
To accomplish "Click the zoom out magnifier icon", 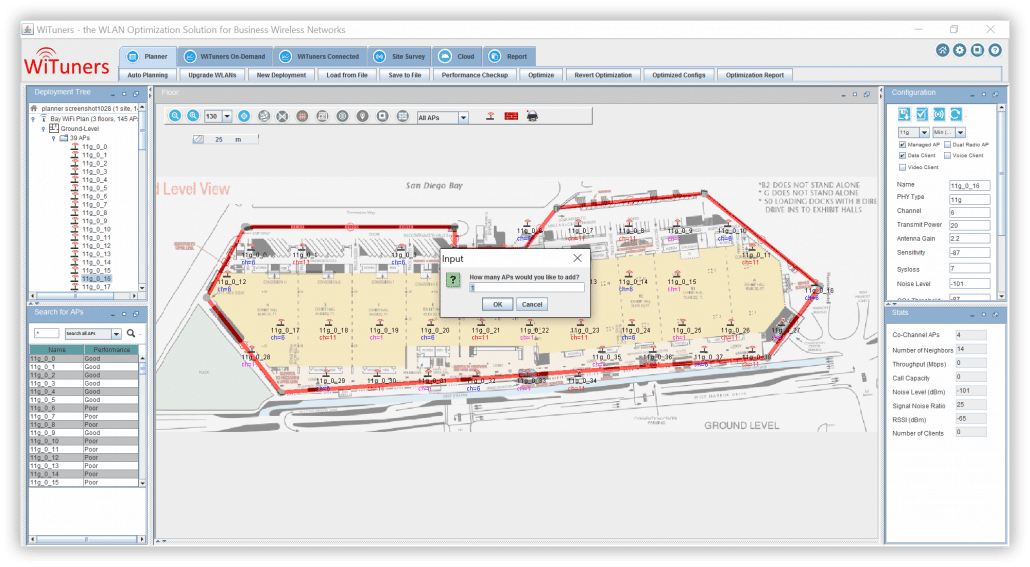I will click(175, 116).
